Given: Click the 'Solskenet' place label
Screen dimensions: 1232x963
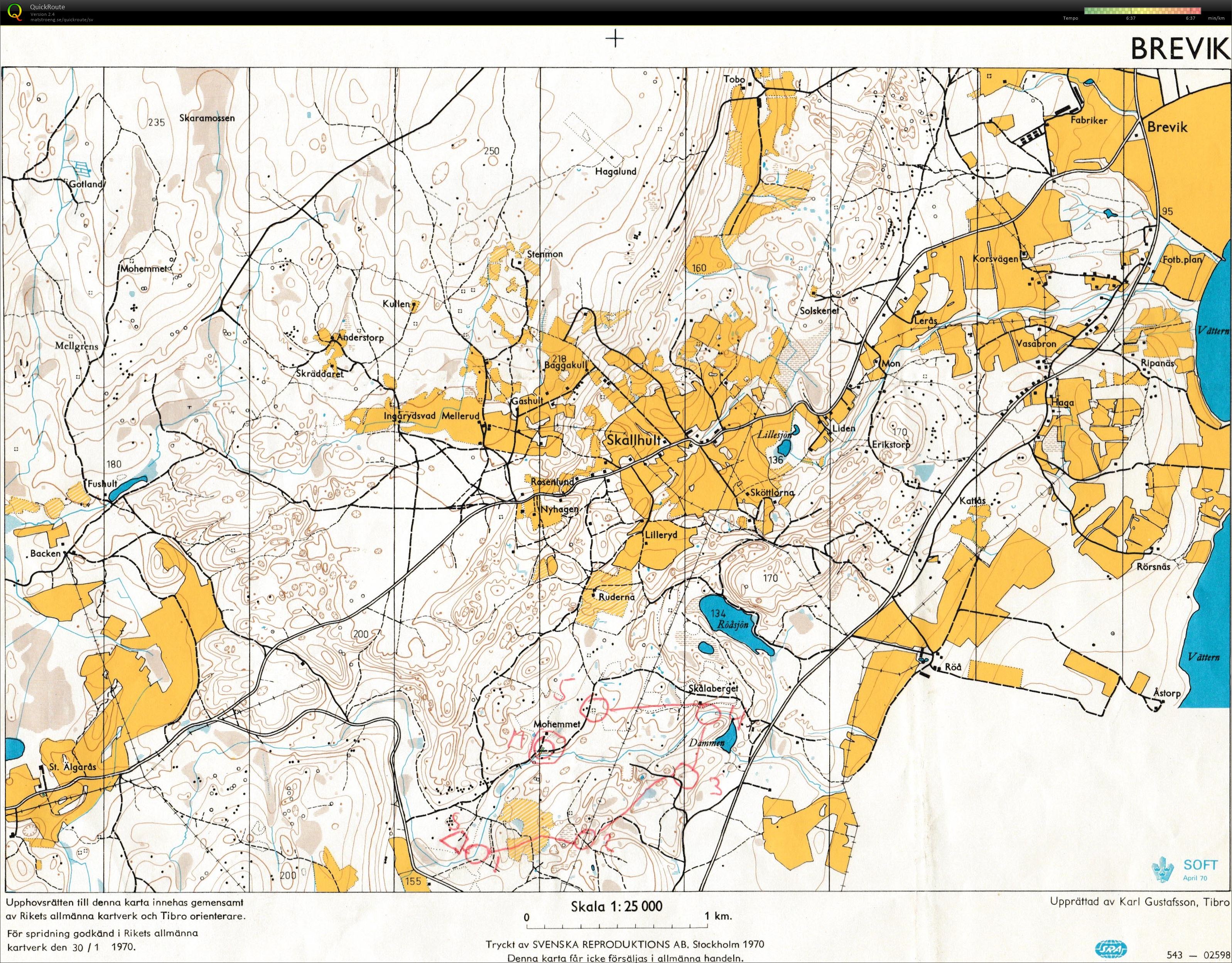Looking at the screenshot, I should point(820,310).
